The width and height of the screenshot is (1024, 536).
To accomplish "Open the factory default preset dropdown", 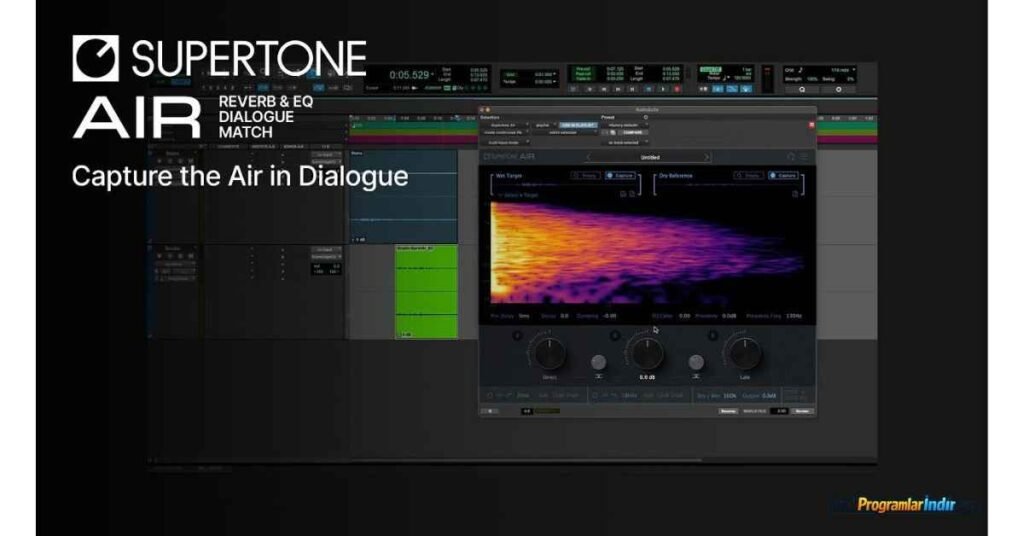I will 625,125.
